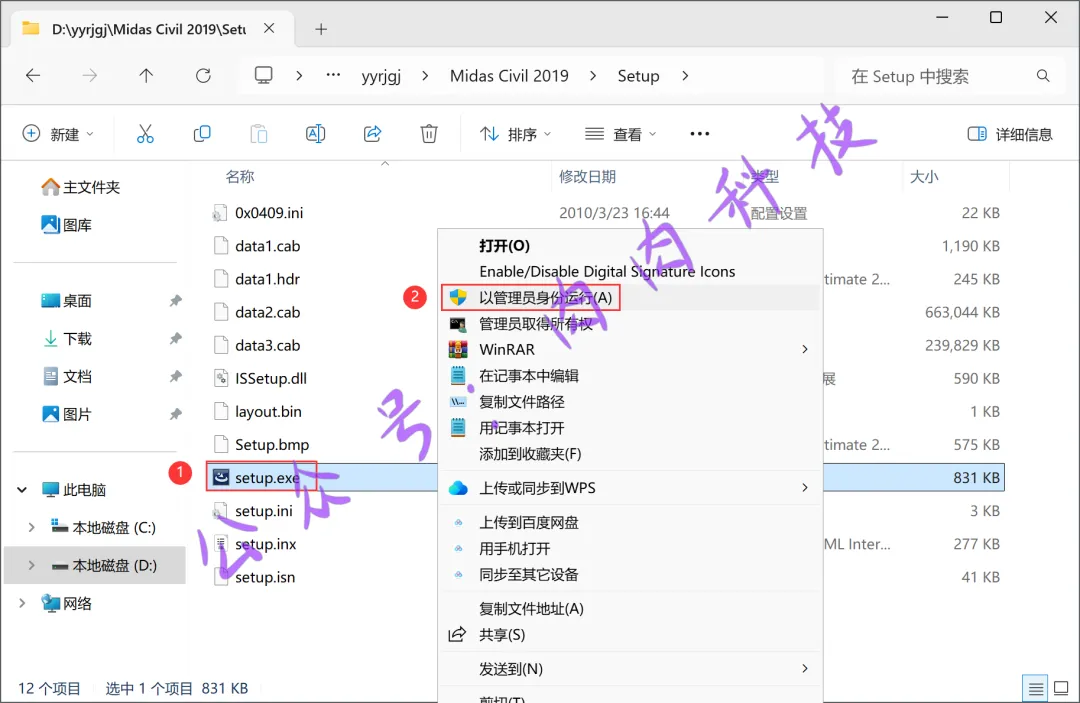Unpin Desktop from quick access
Viewport: 1080px width, 703px height.
coord(176,301)
